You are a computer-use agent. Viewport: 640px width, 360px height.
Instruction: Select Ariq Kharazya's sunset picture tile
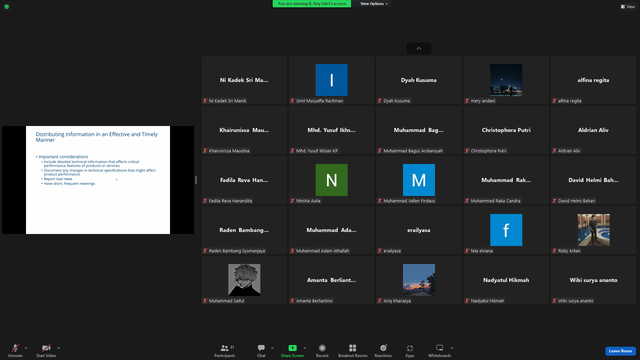pyautogui.click(x=419, y=280)
